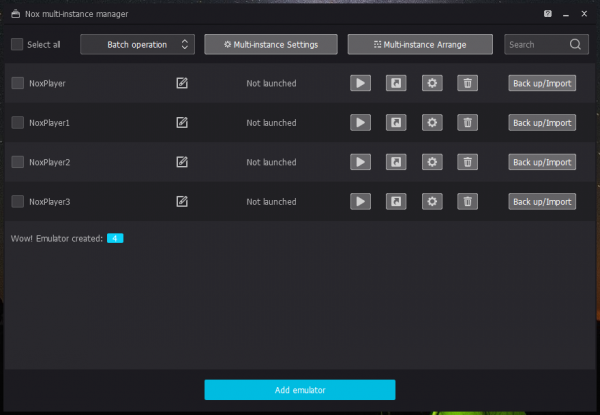Launch the NoxPlayer instance with play icon

coord(360,83)
